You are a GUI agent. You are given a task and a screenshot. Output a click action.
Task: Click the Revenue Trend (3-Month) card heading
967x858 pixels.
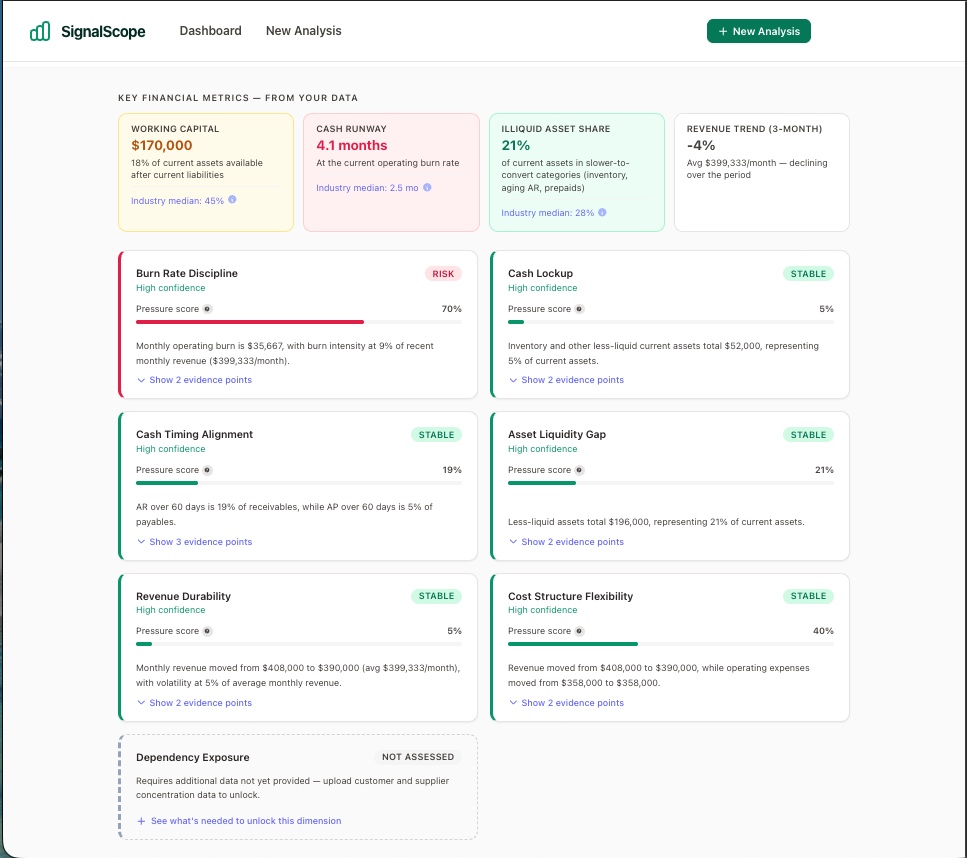point(754,129)
